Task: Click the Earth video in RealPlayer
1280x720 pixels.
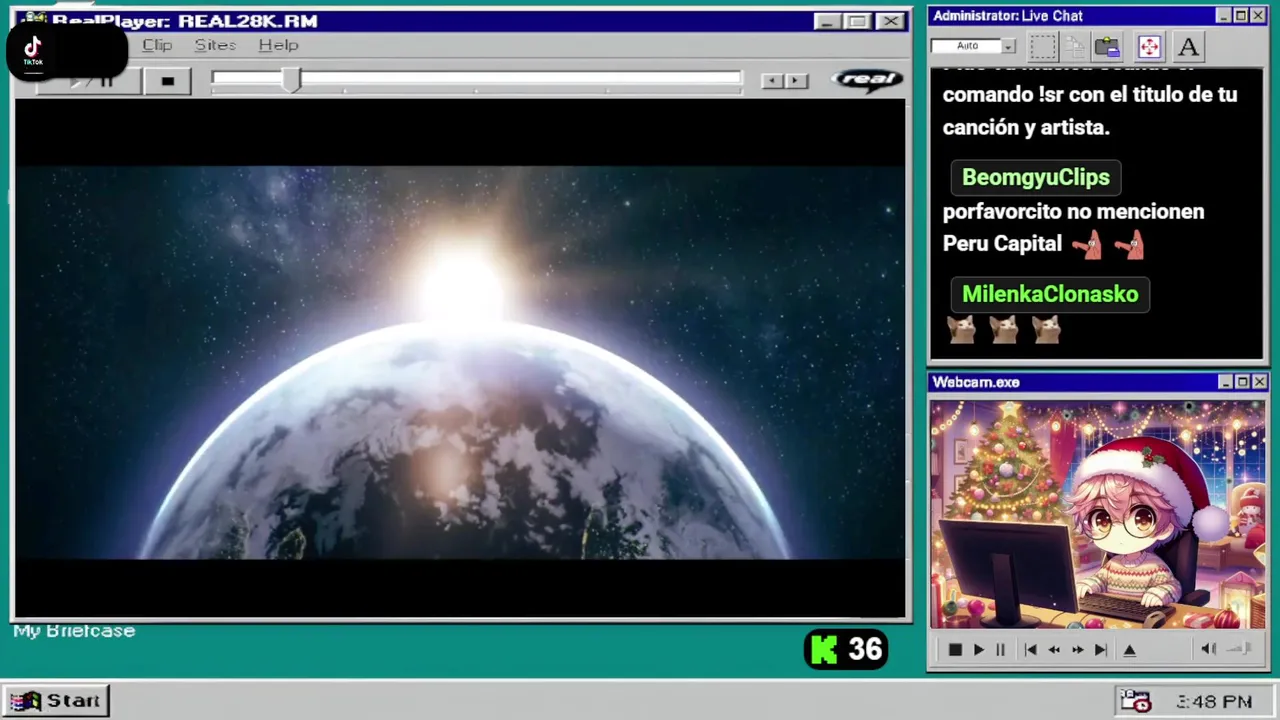Action: (x=460, y=362)
